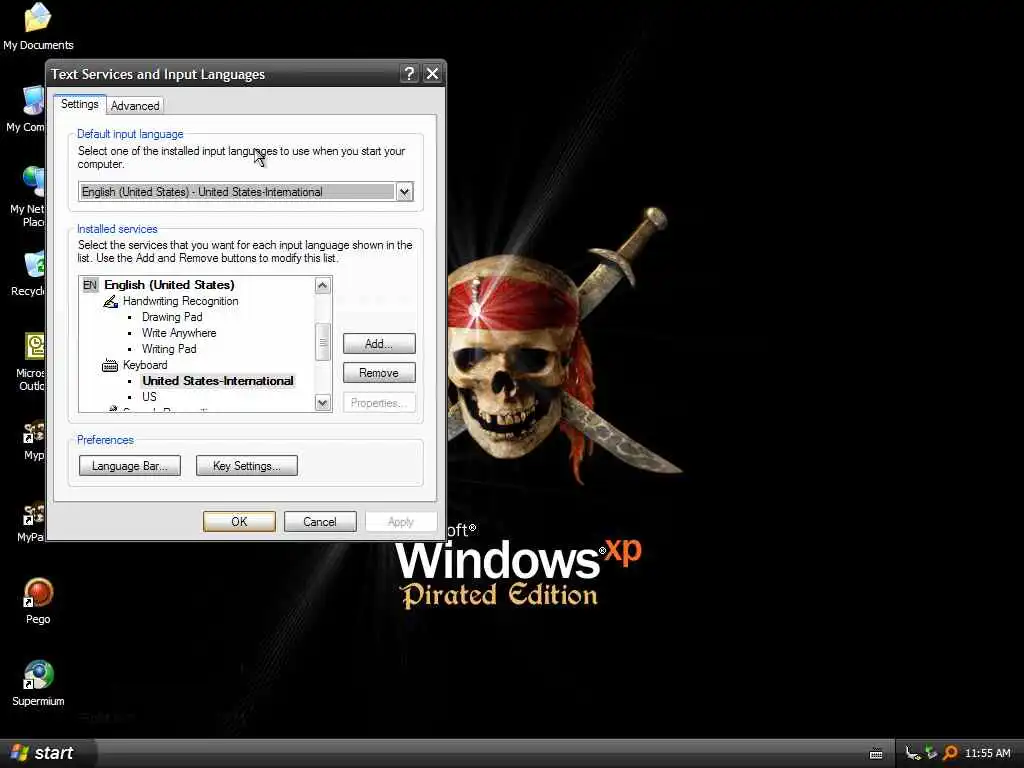
Task: Click the Remove button
Action: click(379, 373)
